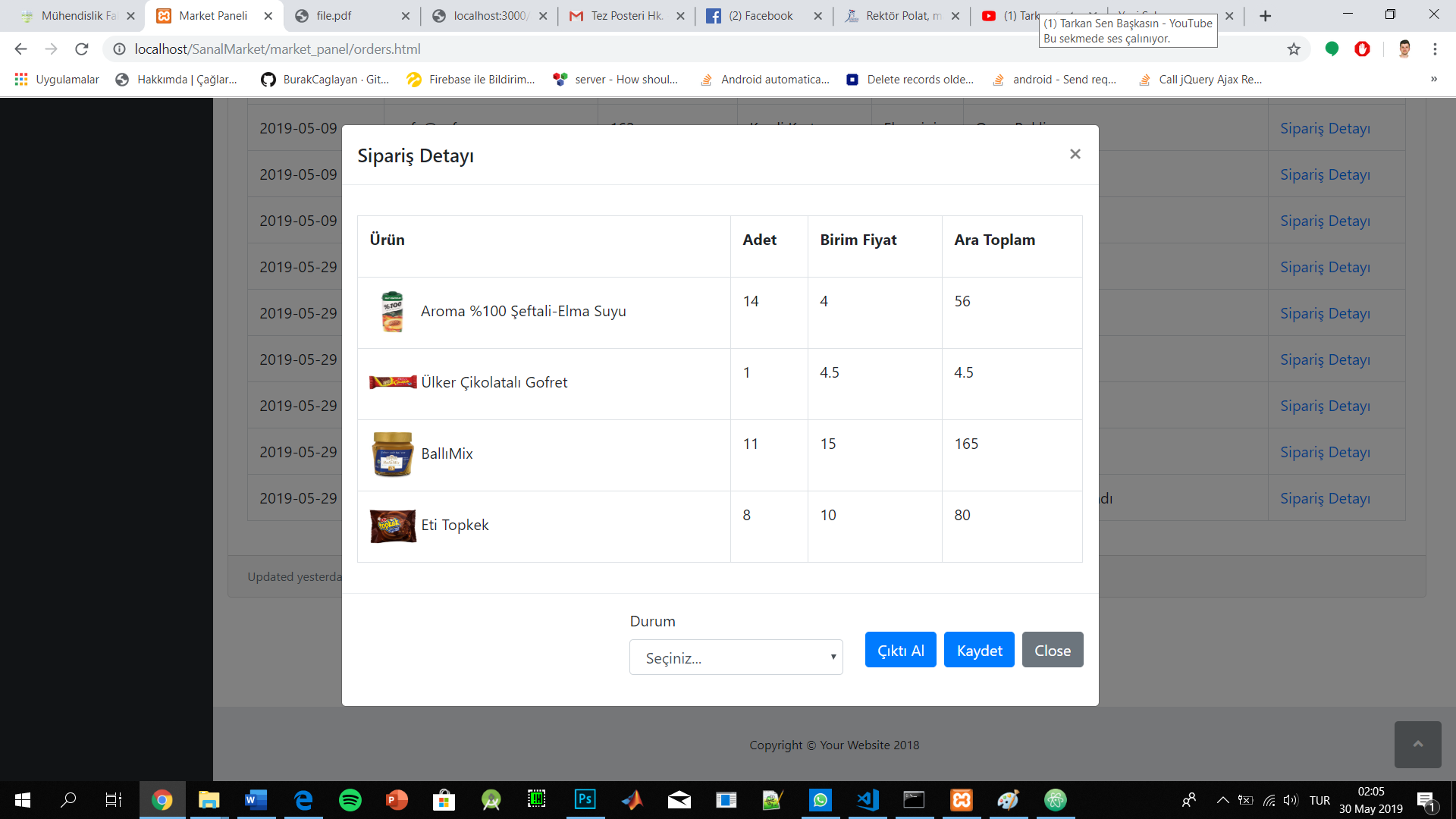Click the Kaydet button

pos(979,650)
